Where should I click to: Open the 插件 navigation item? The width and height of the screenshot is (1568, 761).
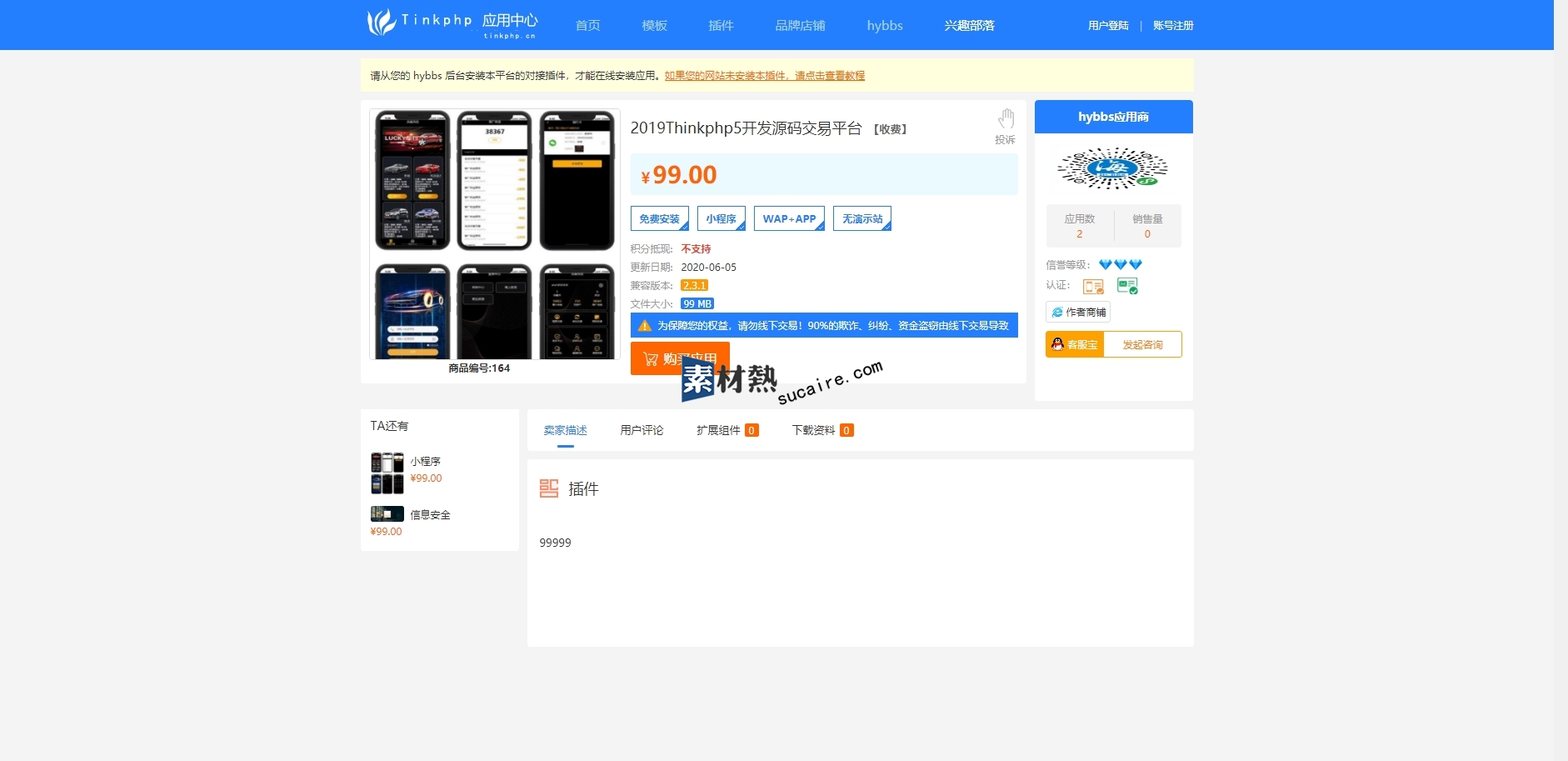(721, 26)
